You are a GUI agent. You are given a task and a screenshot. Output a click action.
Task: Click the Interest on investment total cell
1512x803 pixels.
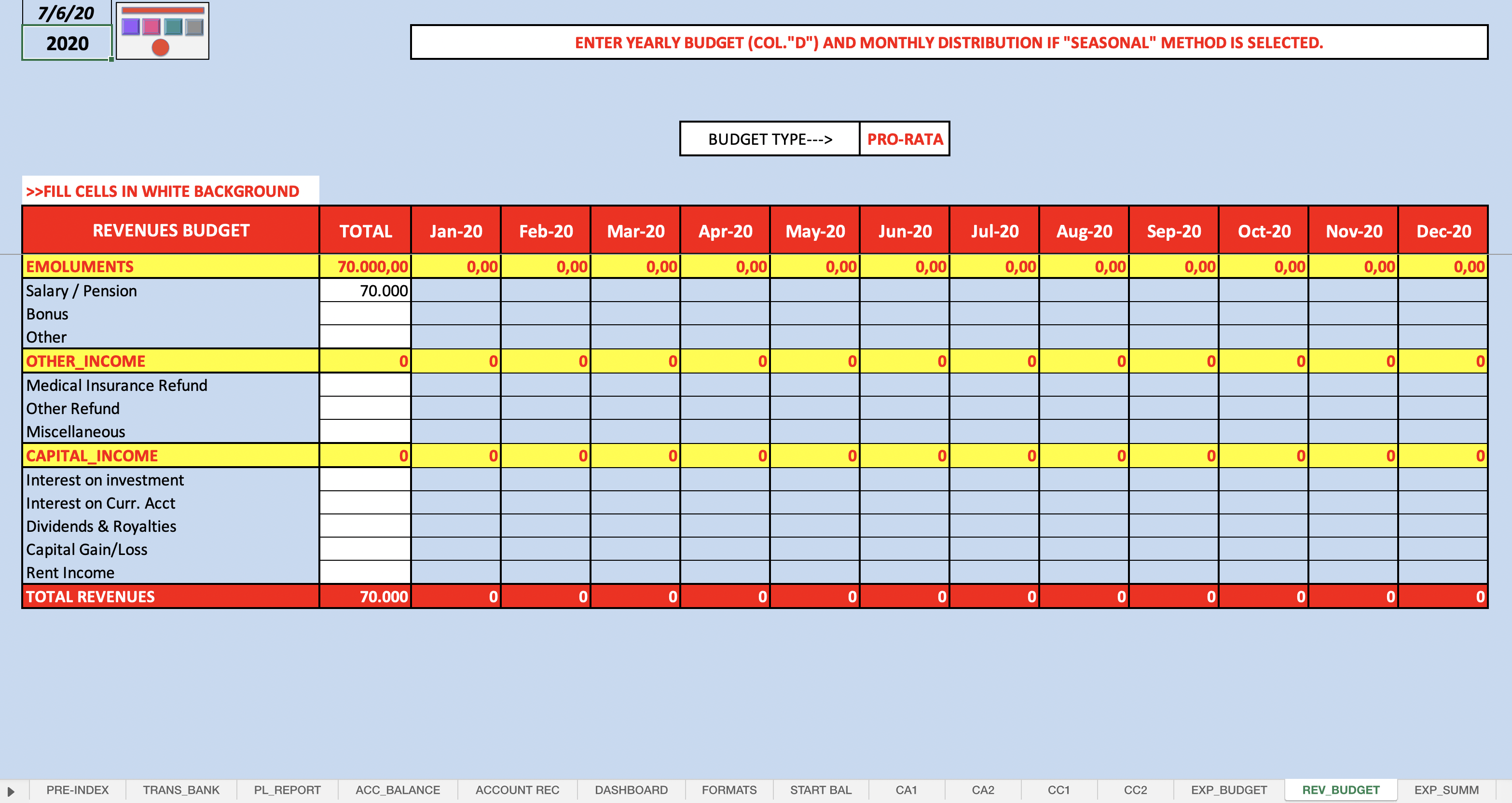[365, 480]
